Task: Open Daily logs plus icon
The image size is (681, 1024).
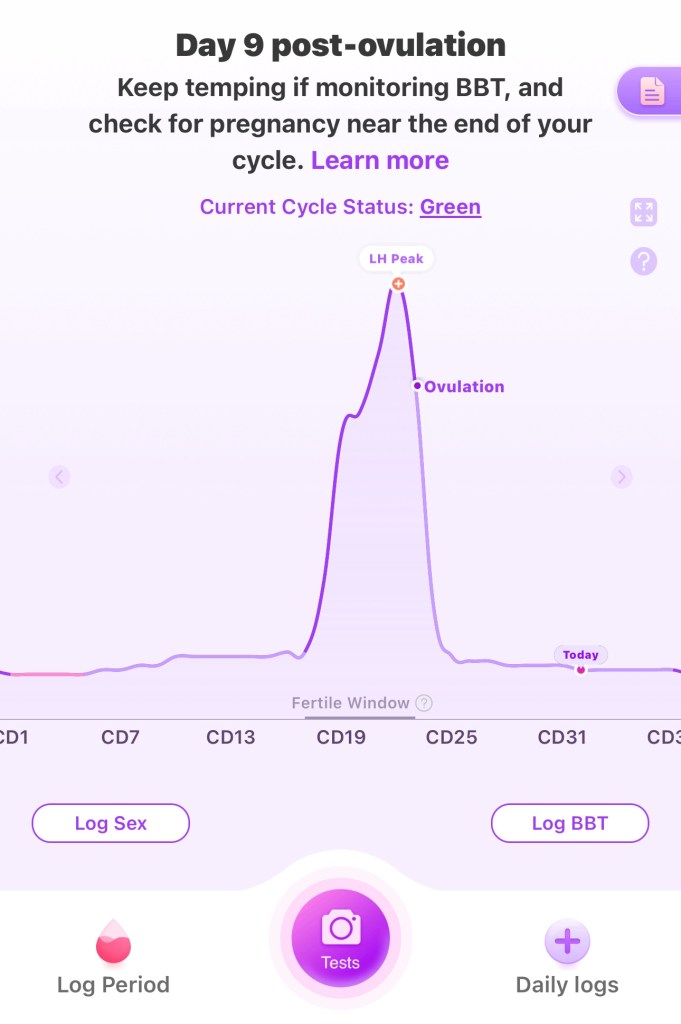Action: [x=567, y=941]
